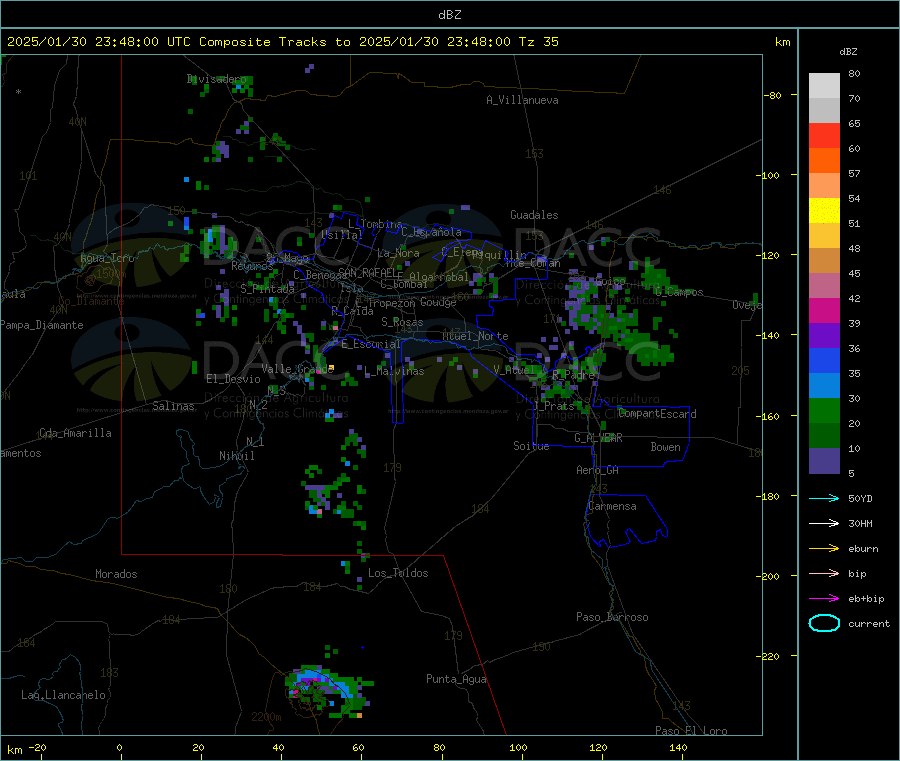The width and height of the screenshot is (900, 761).
Task: Click the 'Divisadero' map label
Action: click(216, 79)
